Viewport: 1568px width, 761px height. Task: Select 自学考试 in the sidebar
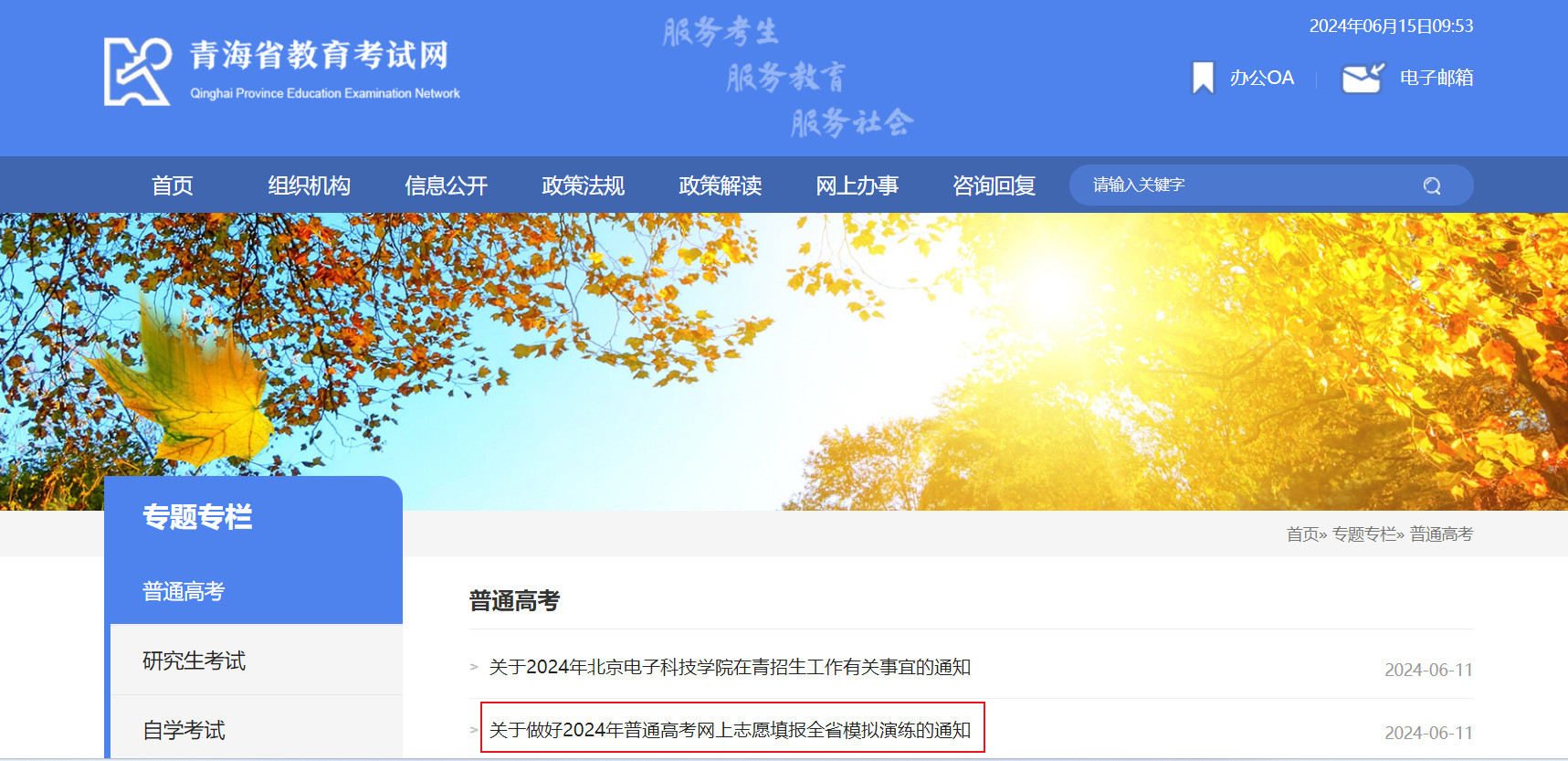coord(257,728)
